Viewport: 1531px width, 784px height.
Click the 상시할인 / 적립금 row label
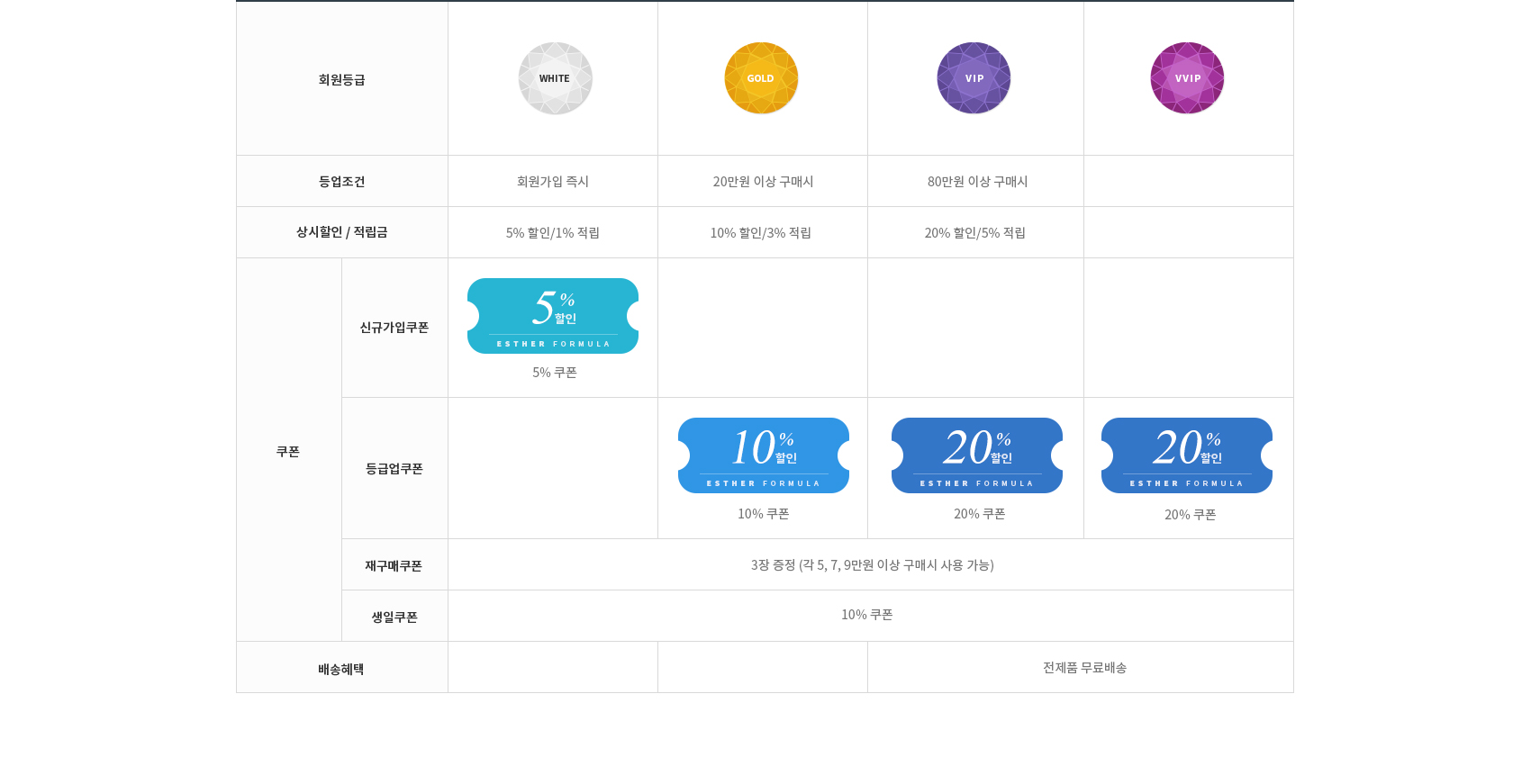341,232
